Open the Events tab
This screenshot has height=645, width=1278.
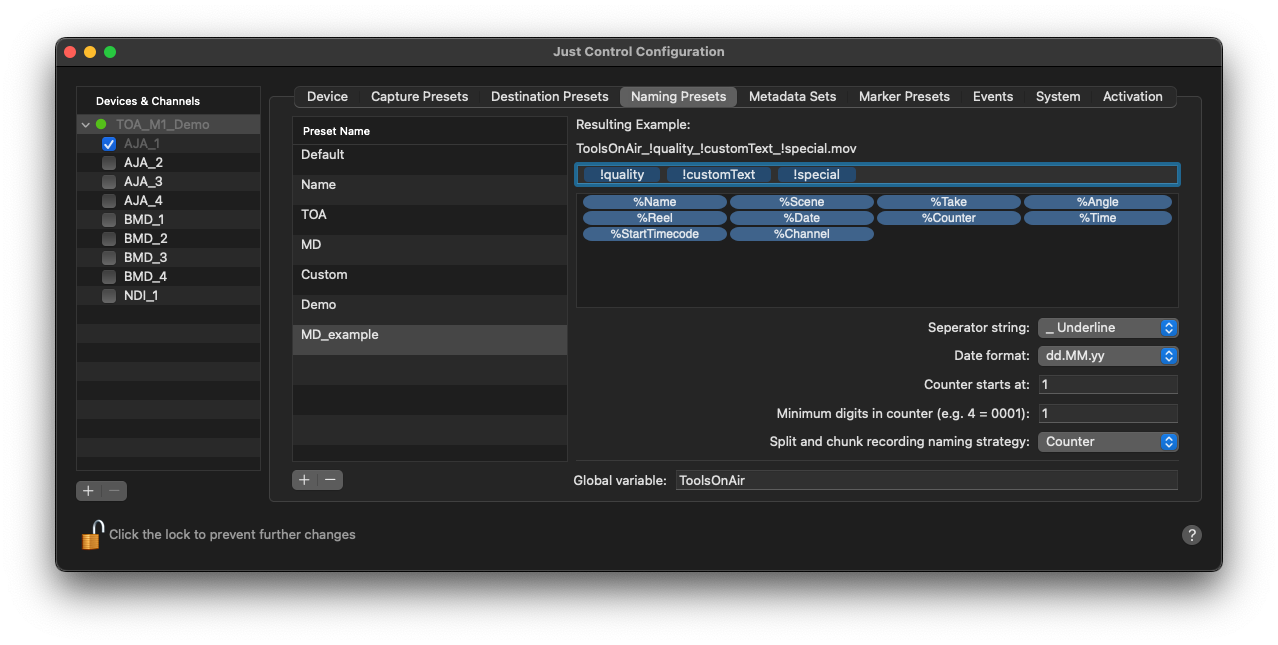993,97
